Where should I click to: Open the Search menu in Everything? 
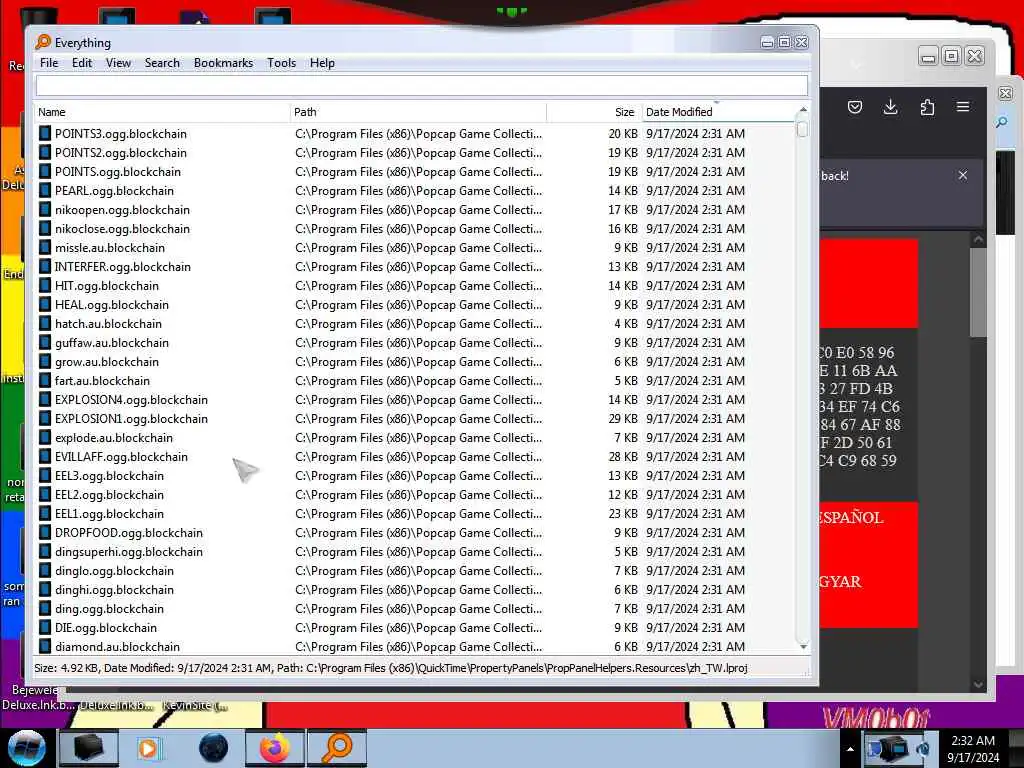(162, 63)
